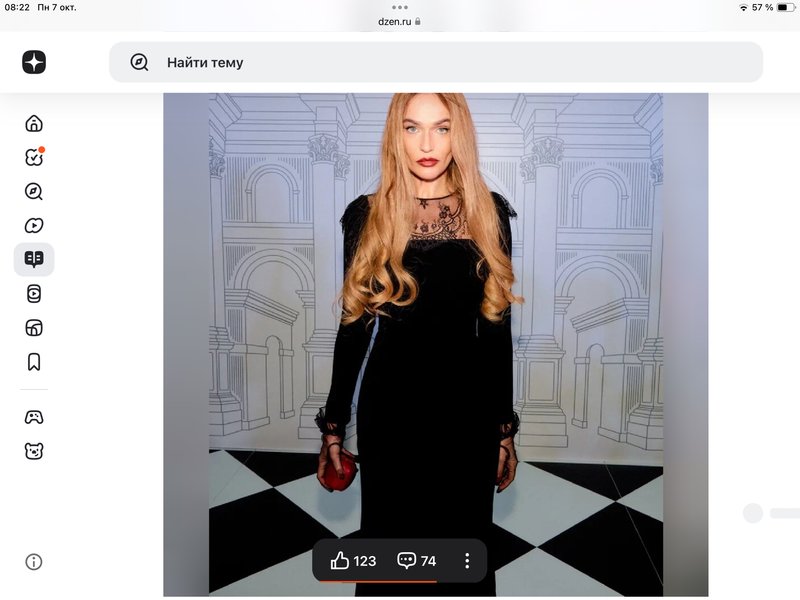The height and width of the screenshot is (600, 800).
Task: Open the compass explore icon in sidebar
Action: (x=34, y=191)
